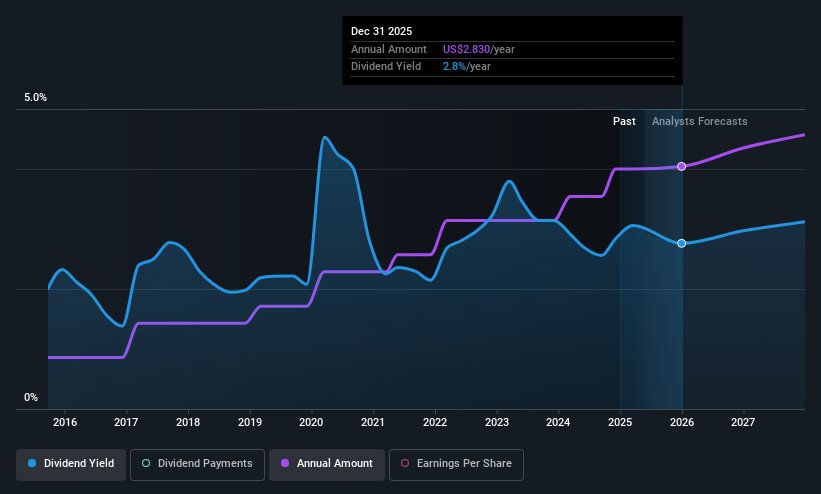Toggle the Annual Amount legend series
Viewport: 821px width, 494px height.
327,464
